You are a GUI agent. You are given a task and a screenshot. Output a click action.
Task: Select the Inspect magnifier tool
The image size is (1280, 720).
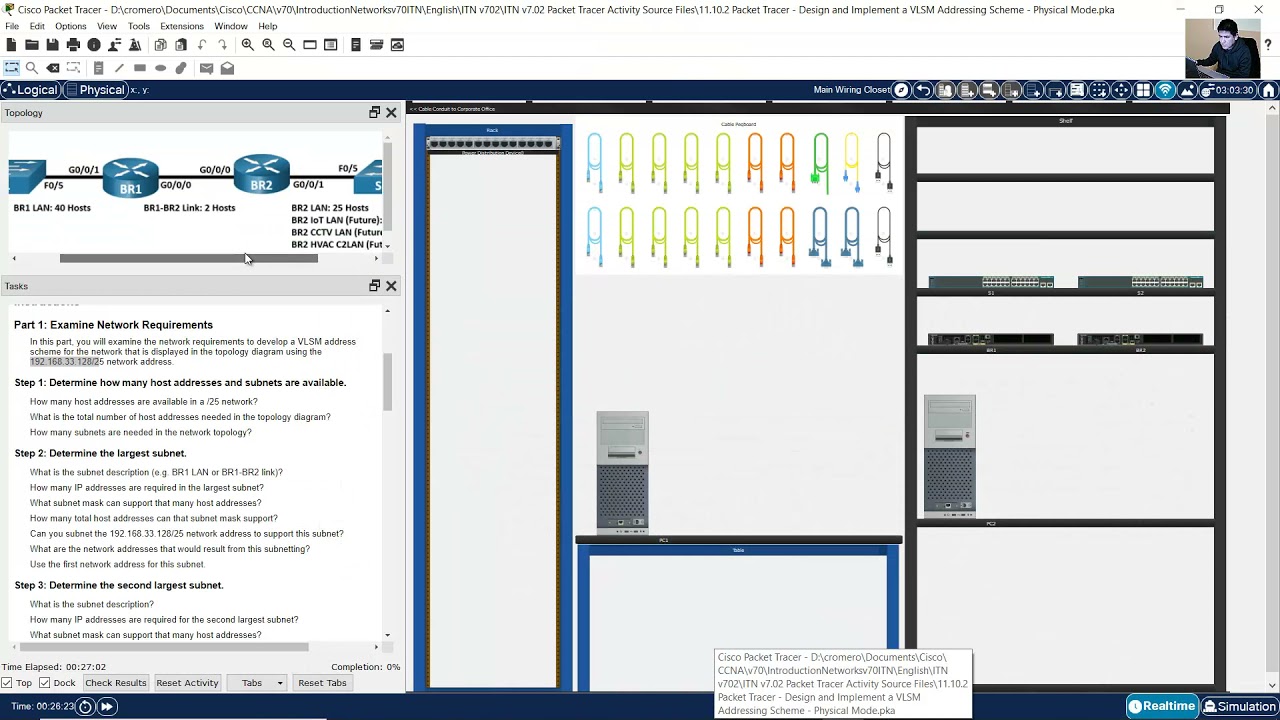[32, 68]
